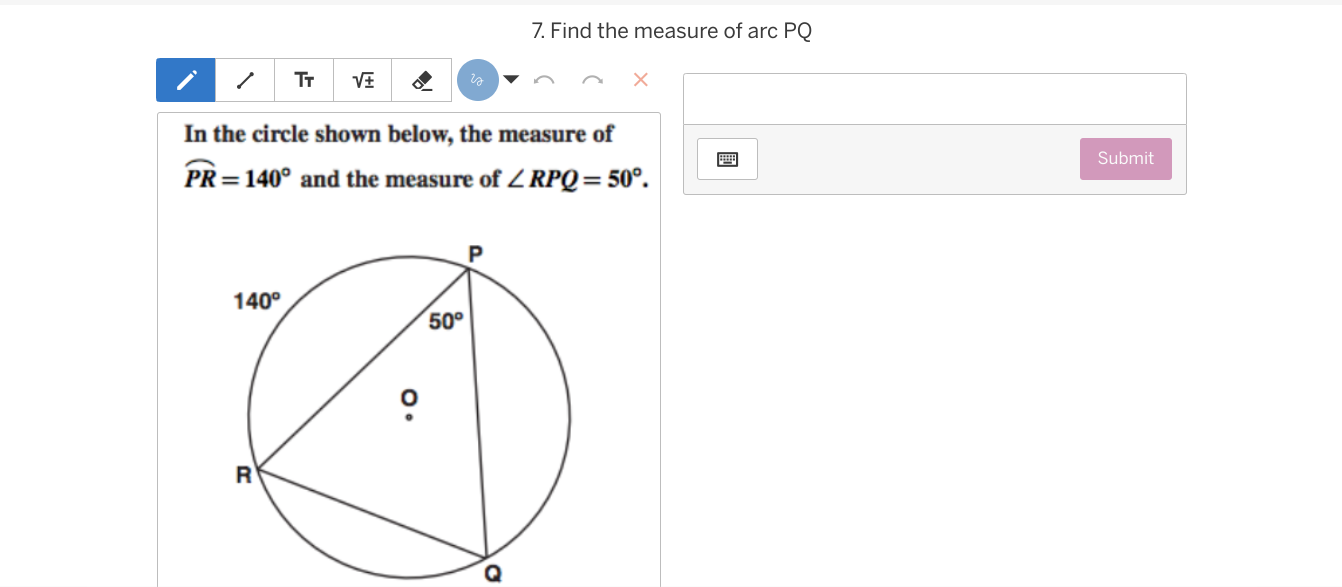Click the center point O of the circle

pyautogui.click(x=409, y=417)
